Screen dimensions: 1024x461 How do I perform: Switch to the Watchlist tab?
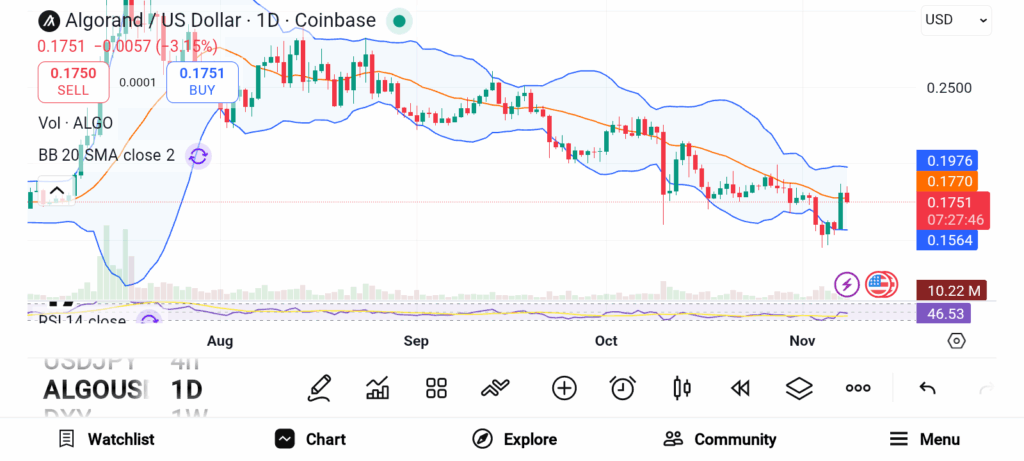point(106,439)
